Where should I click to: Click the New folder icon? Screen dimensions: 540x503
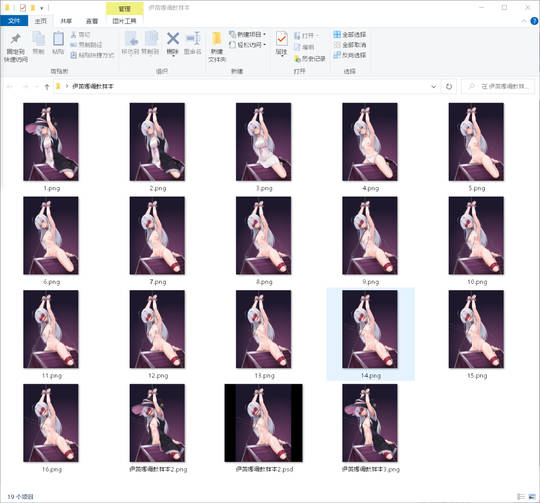pyautogui.click(x=217, y=39)
